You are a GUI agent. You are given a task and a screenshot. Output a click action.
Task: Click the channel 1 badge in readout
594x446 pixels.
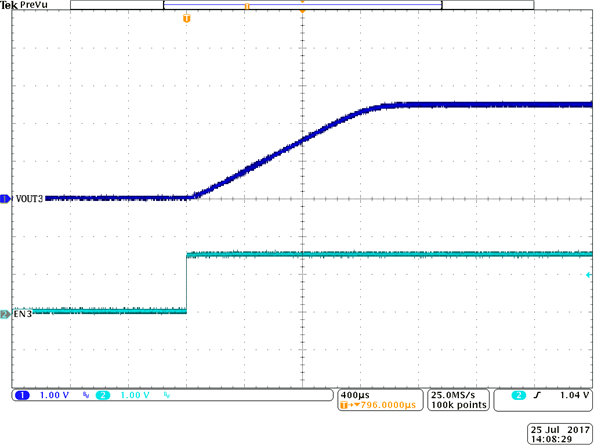22,395
